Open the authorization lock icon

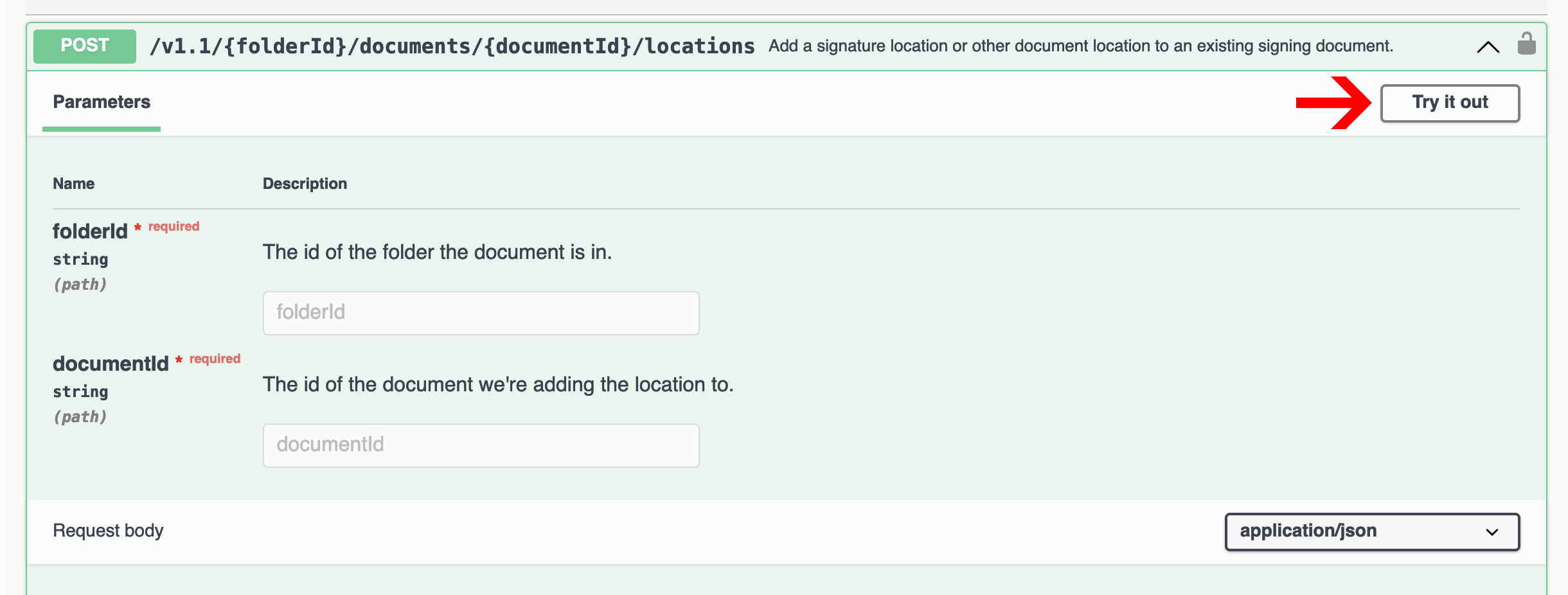point(1528,44)
